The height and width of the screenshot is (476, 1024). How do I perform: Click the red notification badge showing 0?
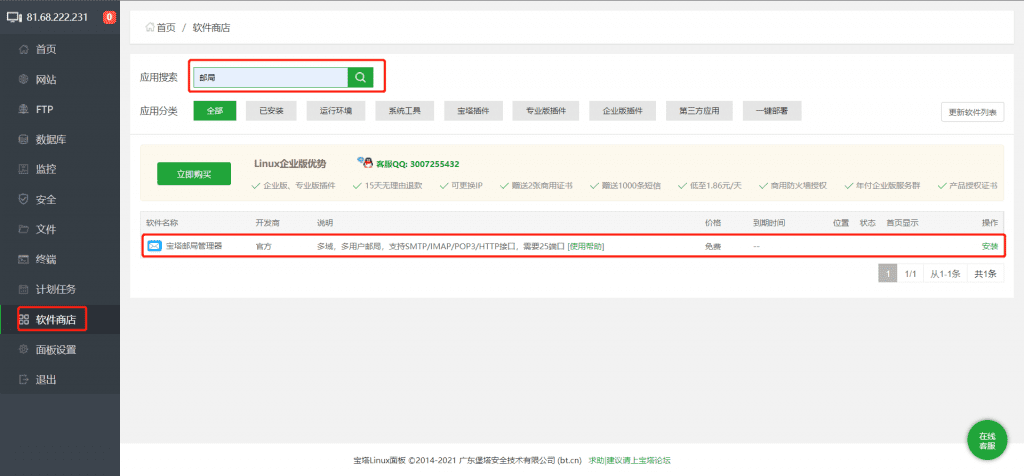click(109, 17)
